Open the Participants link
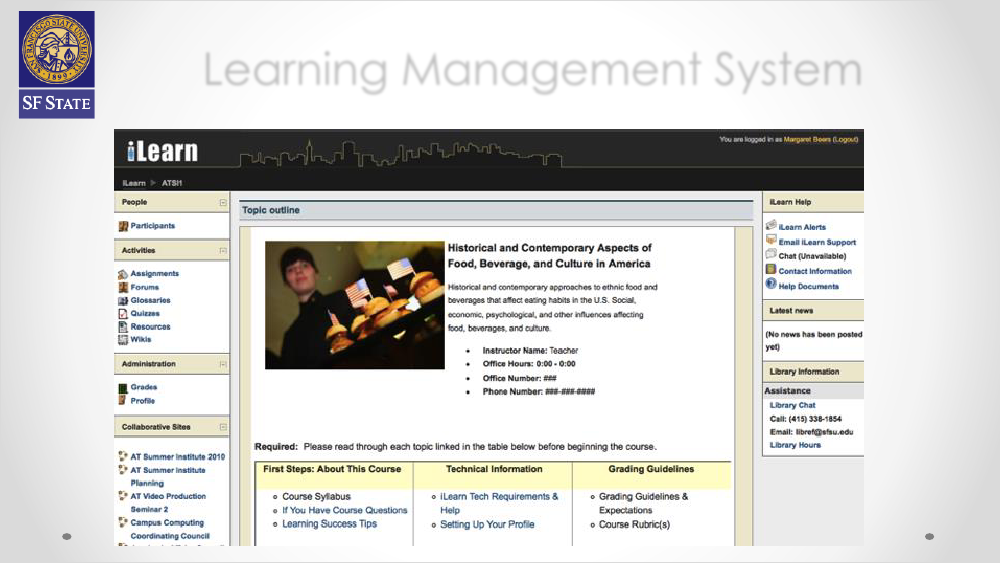 (152, 226)
